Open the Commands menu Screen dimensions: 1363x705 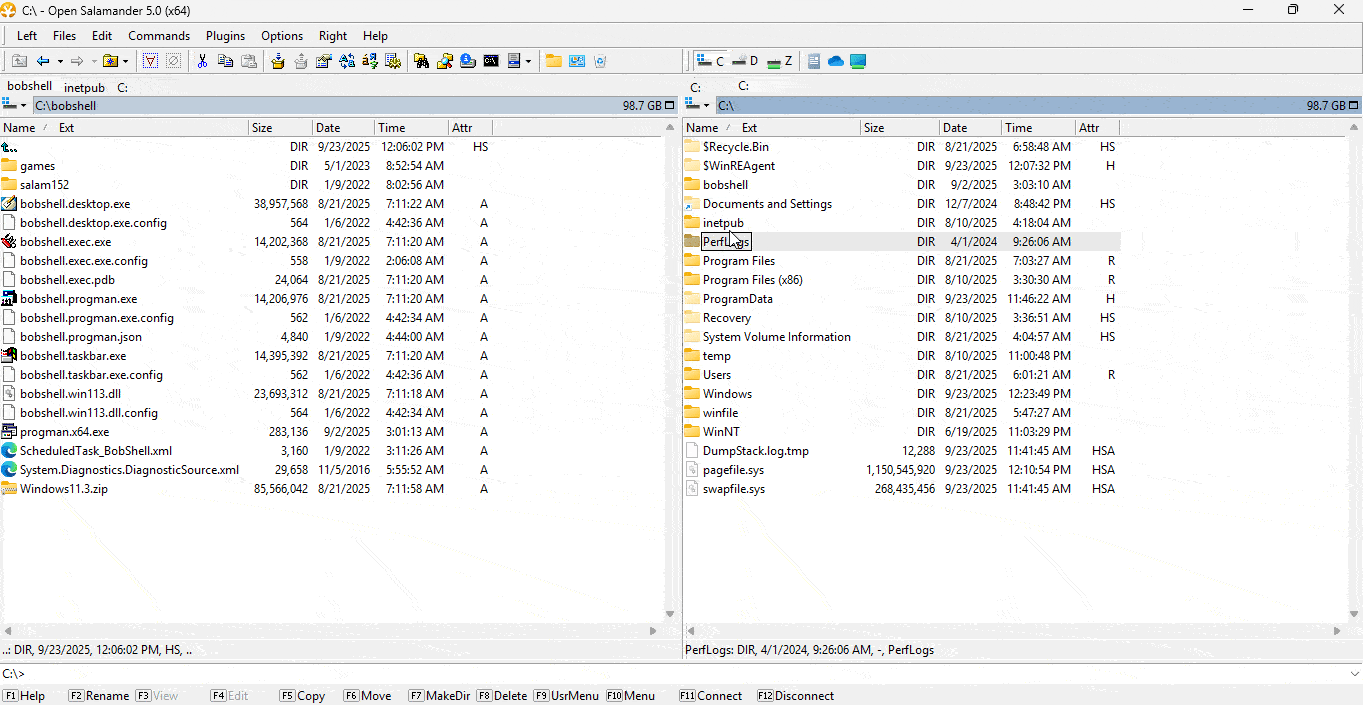158,36
